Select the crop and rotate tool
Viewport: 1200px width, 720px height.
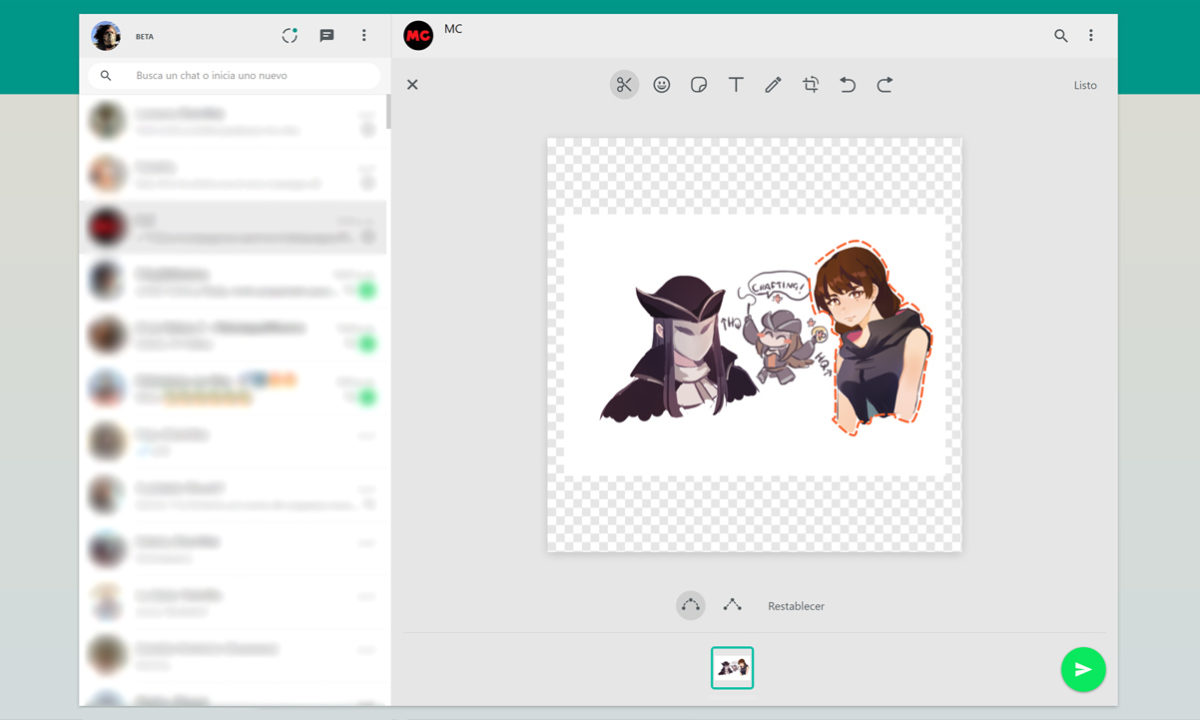[x=810, y=85]
